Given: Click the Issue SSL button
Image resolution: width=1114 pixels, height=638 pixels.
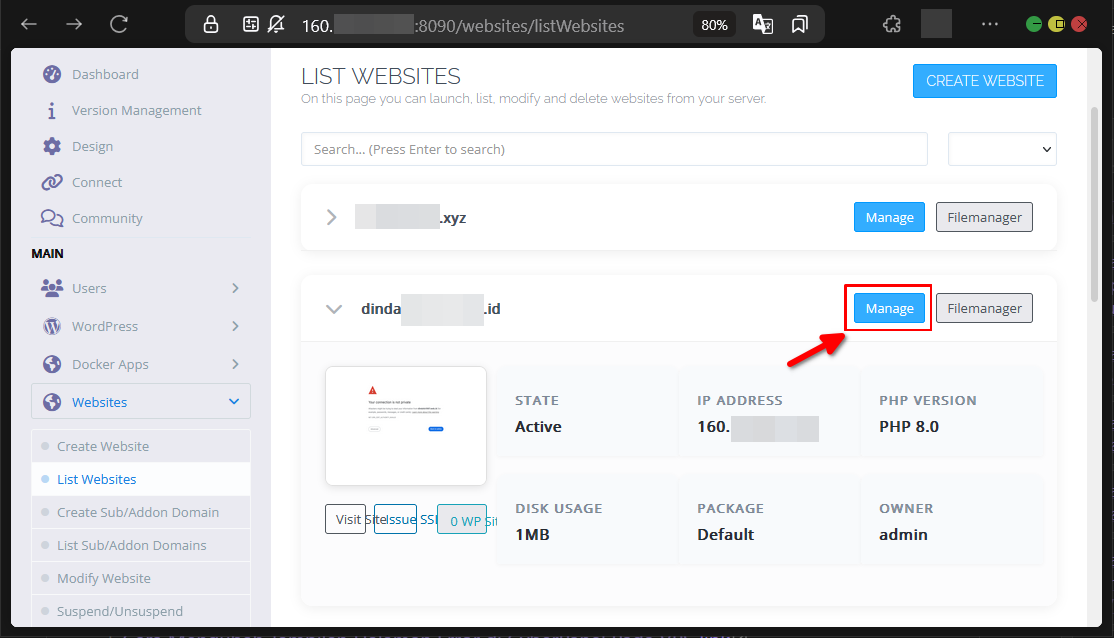Looking at the screenshot, I should pos(396,519).
